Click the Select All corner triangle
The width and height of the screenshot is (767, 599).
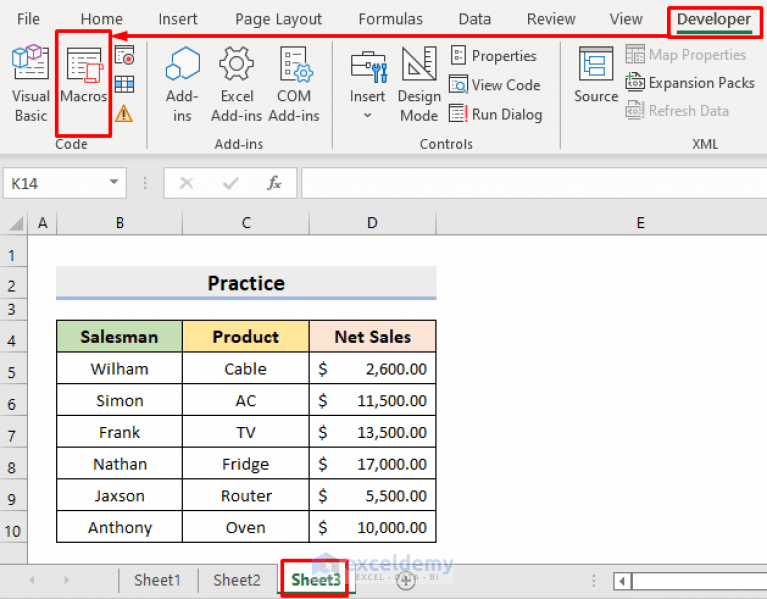coord(16,224)
